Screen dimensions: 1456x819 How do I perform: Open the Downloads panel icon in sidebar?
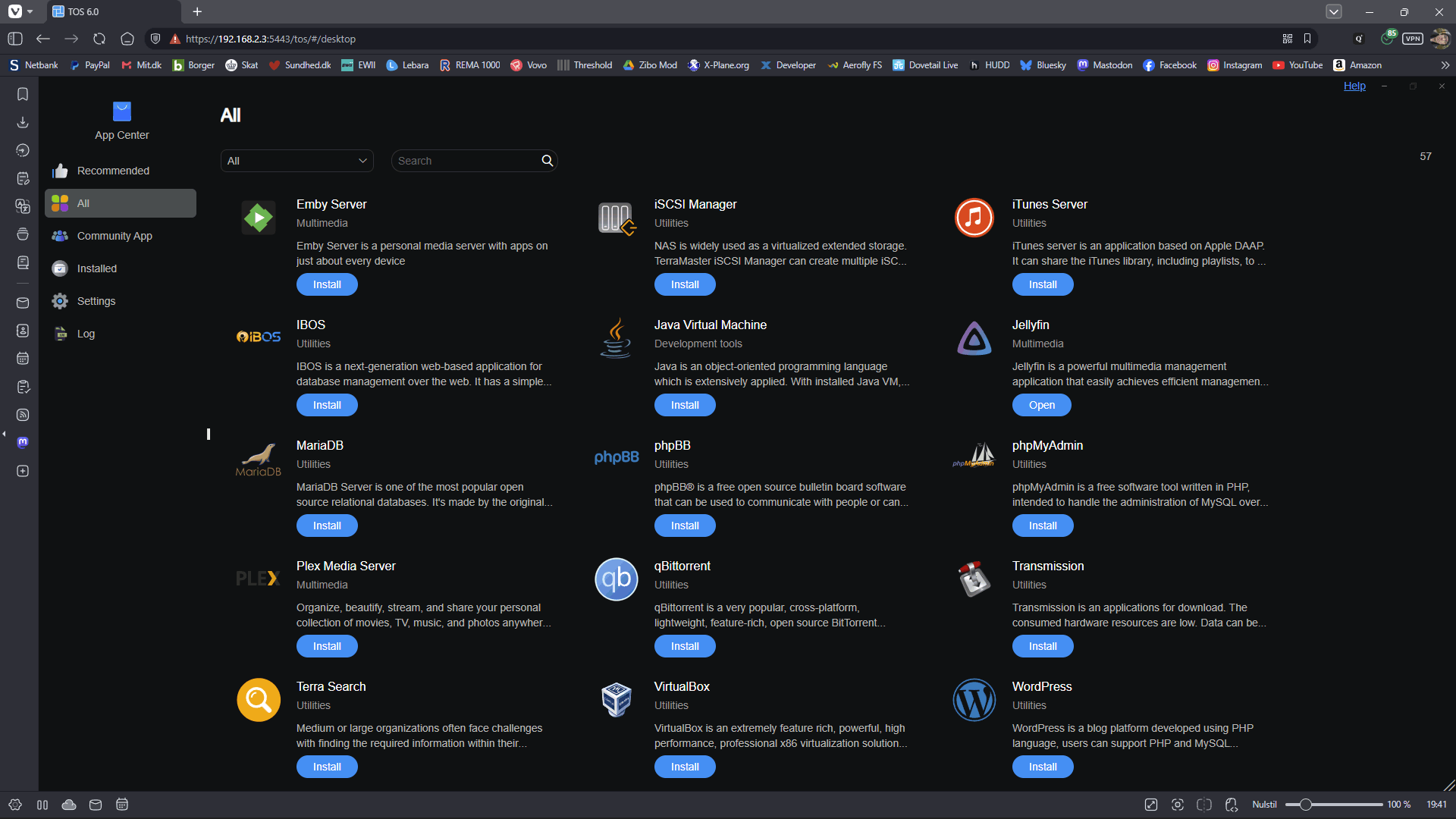(x=23, y=122)
